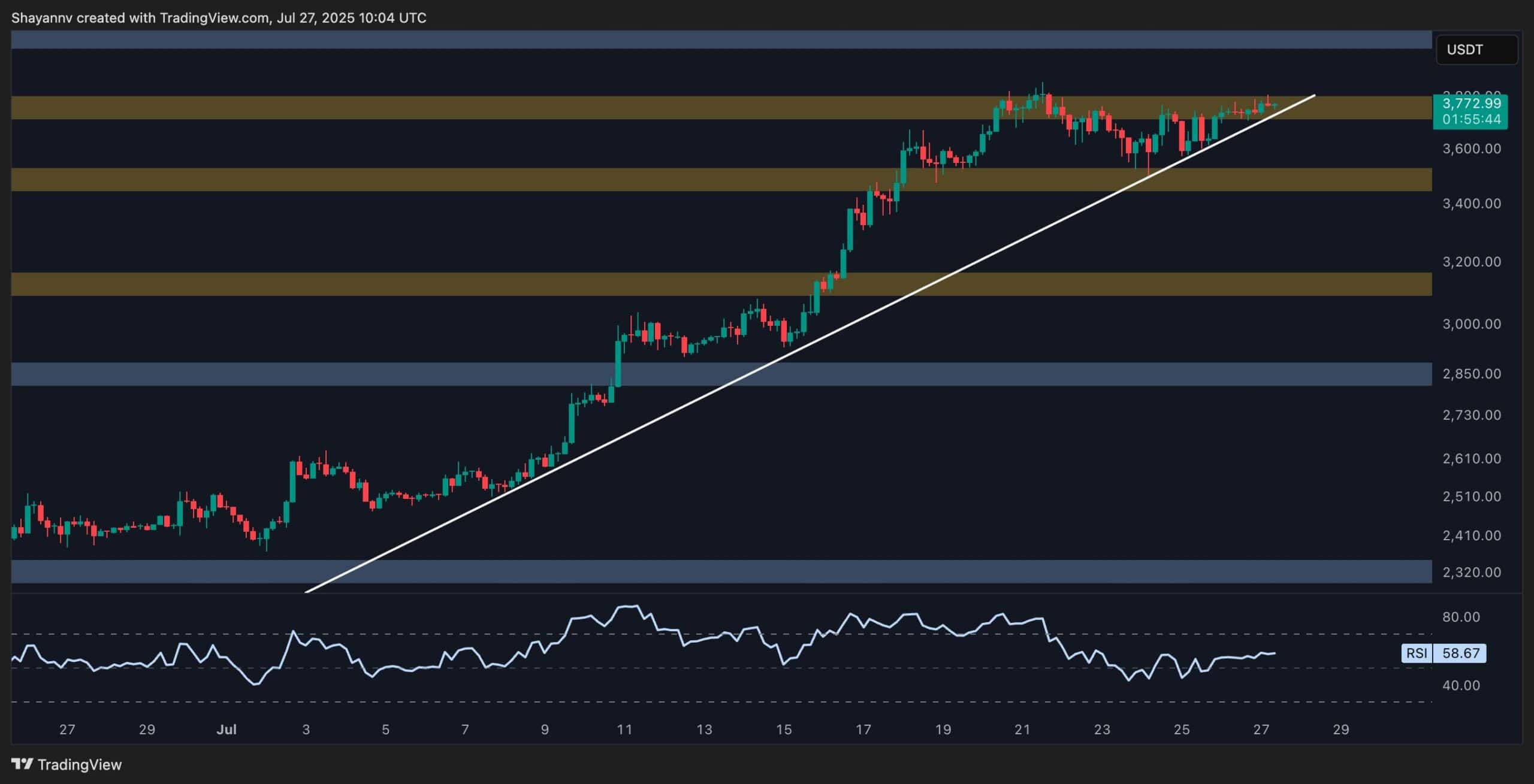Click the 01:55:44 candle countdown timer

point(1470,119)
